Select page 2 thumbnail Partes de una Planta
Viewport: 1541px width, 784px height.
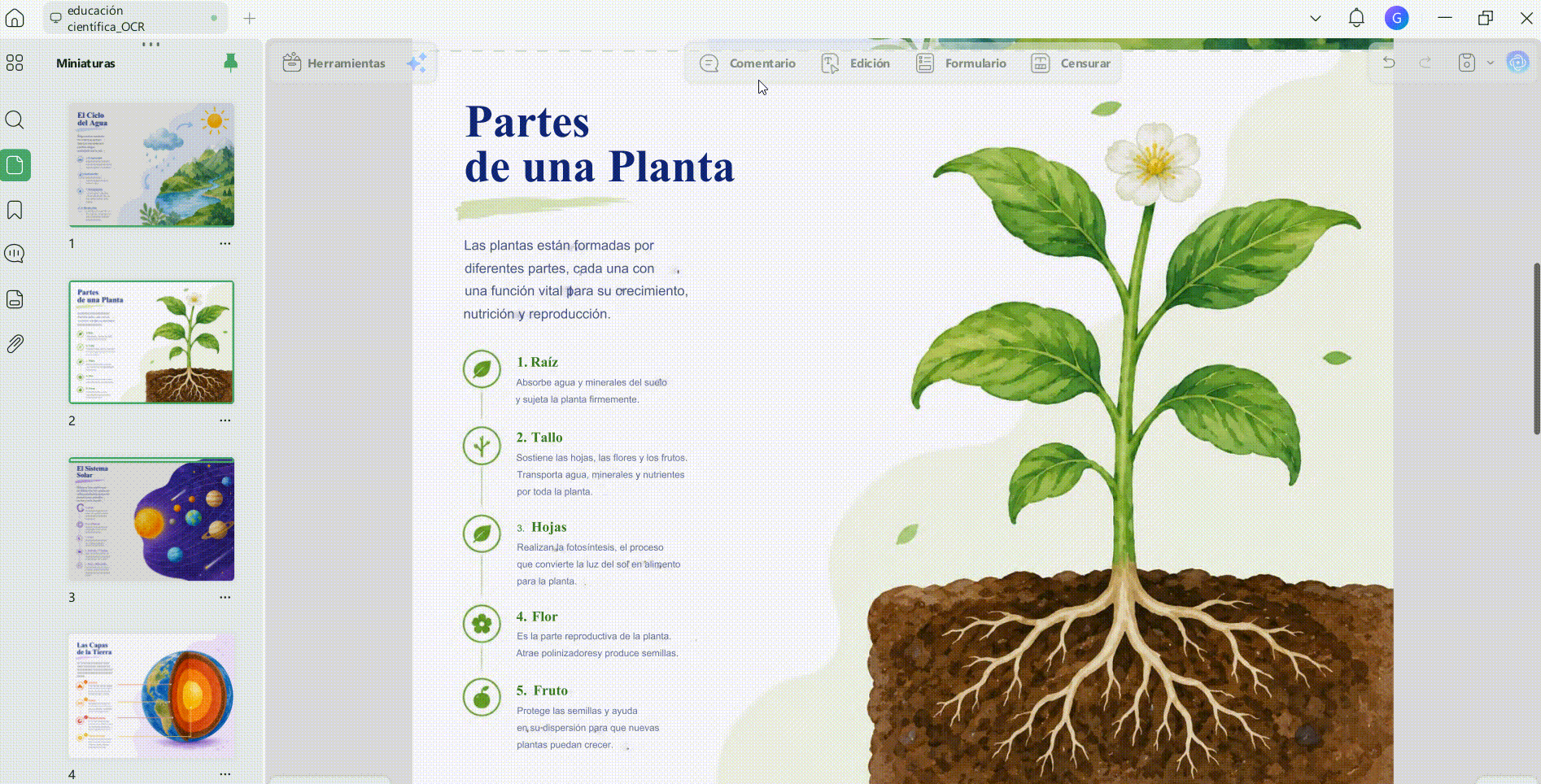(x=151, y=342)
